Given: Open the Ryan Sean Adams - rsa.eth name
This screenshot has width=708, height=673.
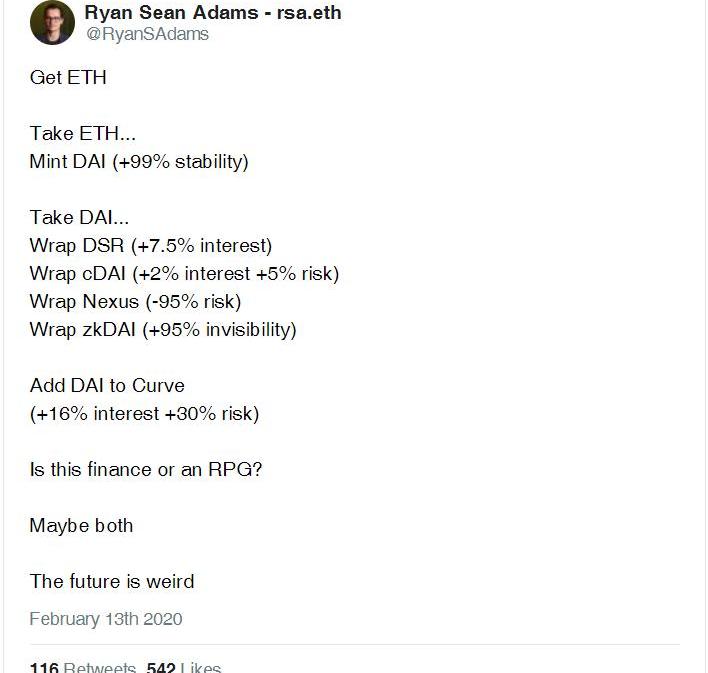Looking at the screenshot, I should click(213, 13).
